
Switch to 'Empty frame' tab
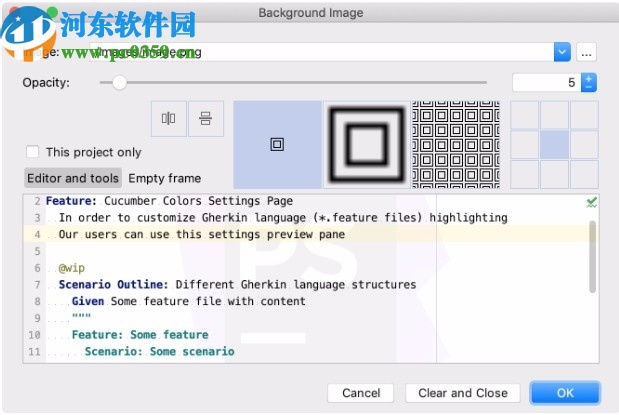[165, 178]
